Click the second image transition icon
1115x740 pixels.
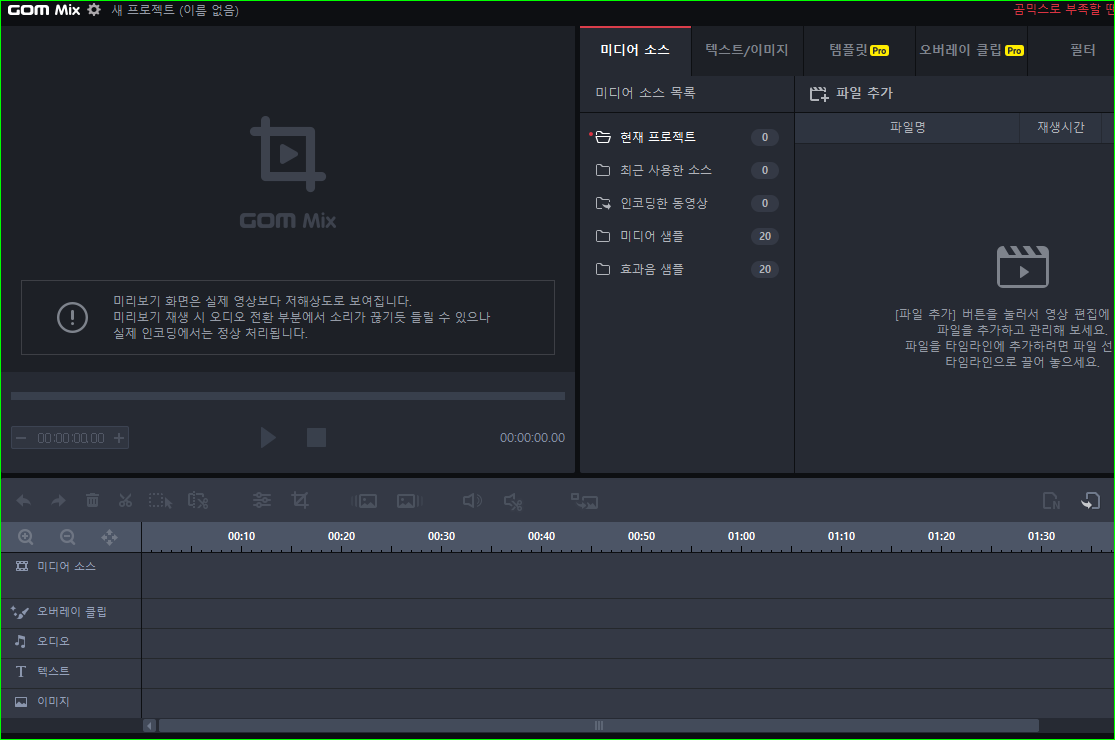tap(410, 501)
